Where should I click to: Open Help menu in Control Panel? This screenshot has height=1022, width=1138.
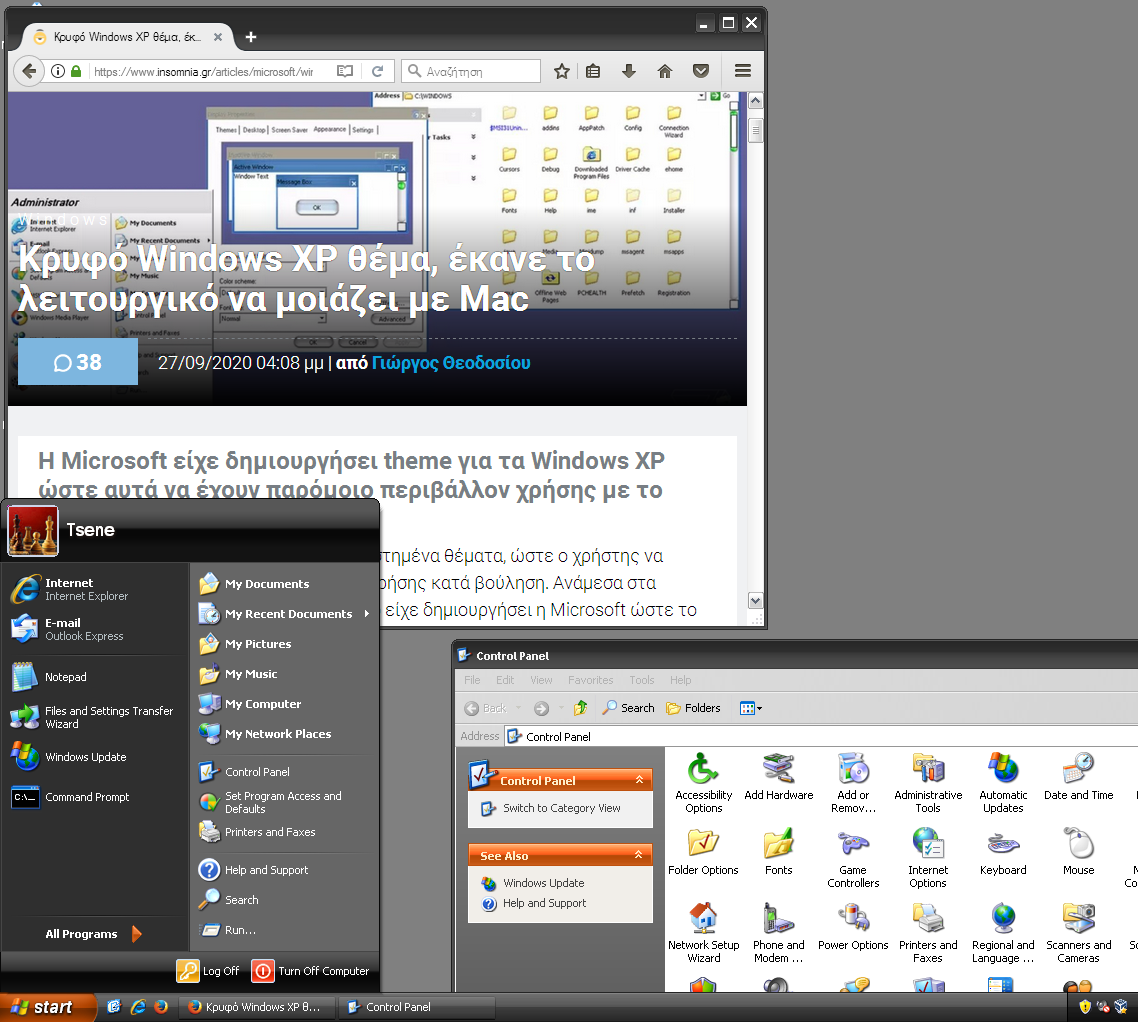tap(681, 680)
